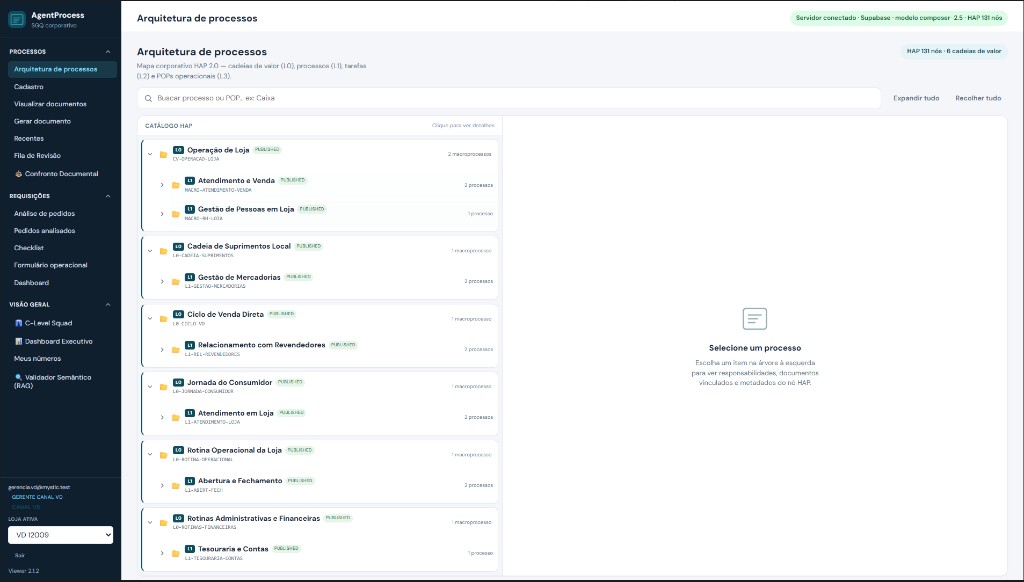Click the L1 badge on Tesouraria e Contas
The width and height of the screenshot is (1024, 582).
click(190, 549)
